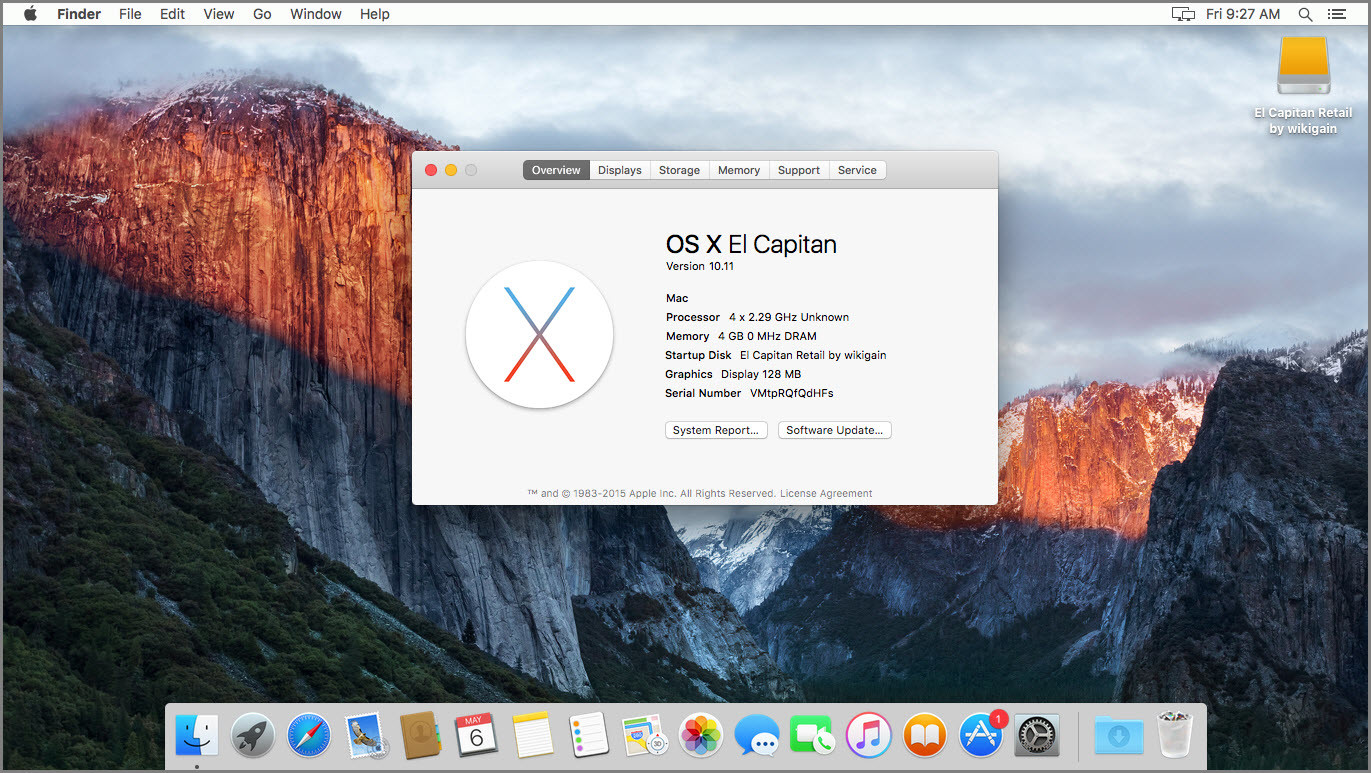Open Downloads folder in Dock
Viewport: 1371px width, 773px height.
point(1119,736)
